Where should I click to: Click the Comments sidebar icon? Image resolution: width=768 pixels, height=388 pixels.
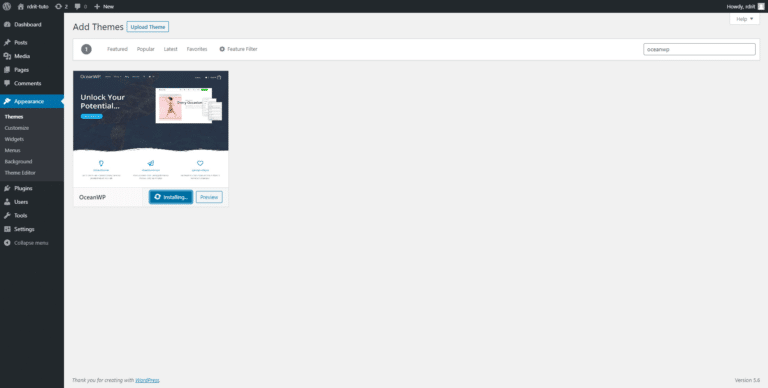(x=7, y=83)
